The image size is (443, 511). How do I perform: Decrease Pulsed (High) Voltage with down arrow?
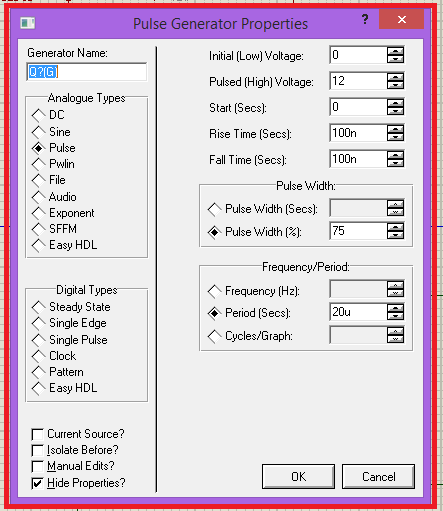[x=395, y=85]
